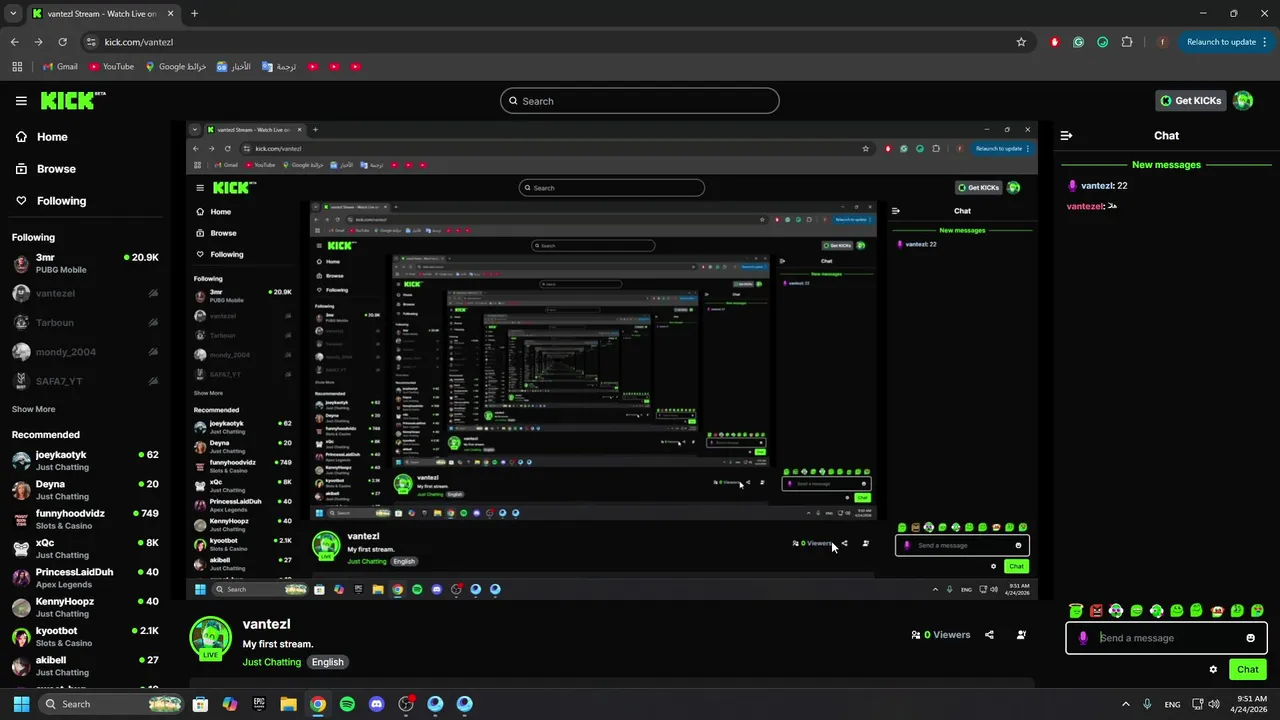Open the YouTube bookmark

pyautogui.click(x=111, y=67)
